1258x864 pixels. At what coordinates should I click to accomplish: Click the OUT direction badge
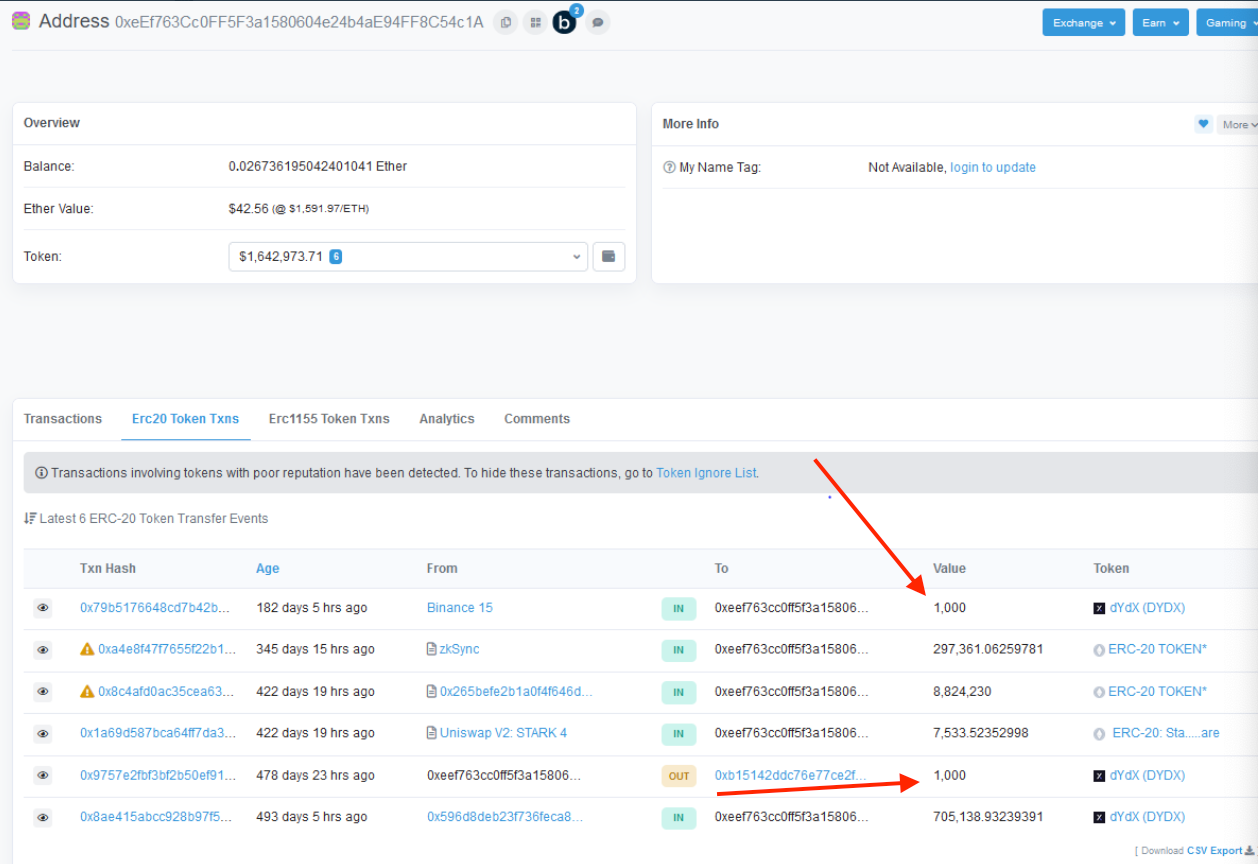point(678,775)
